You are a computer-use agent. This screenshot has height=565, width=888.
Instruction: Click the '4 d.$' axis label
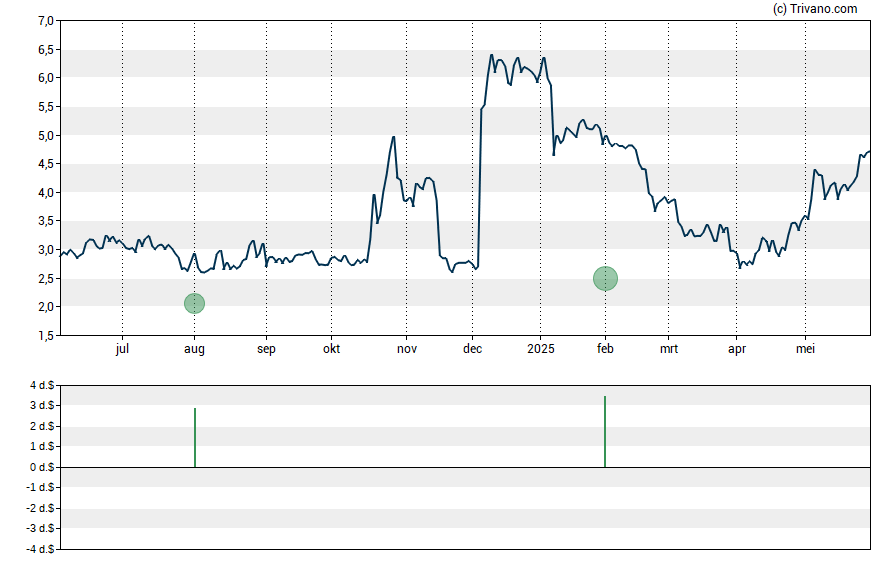click(42, 386)
